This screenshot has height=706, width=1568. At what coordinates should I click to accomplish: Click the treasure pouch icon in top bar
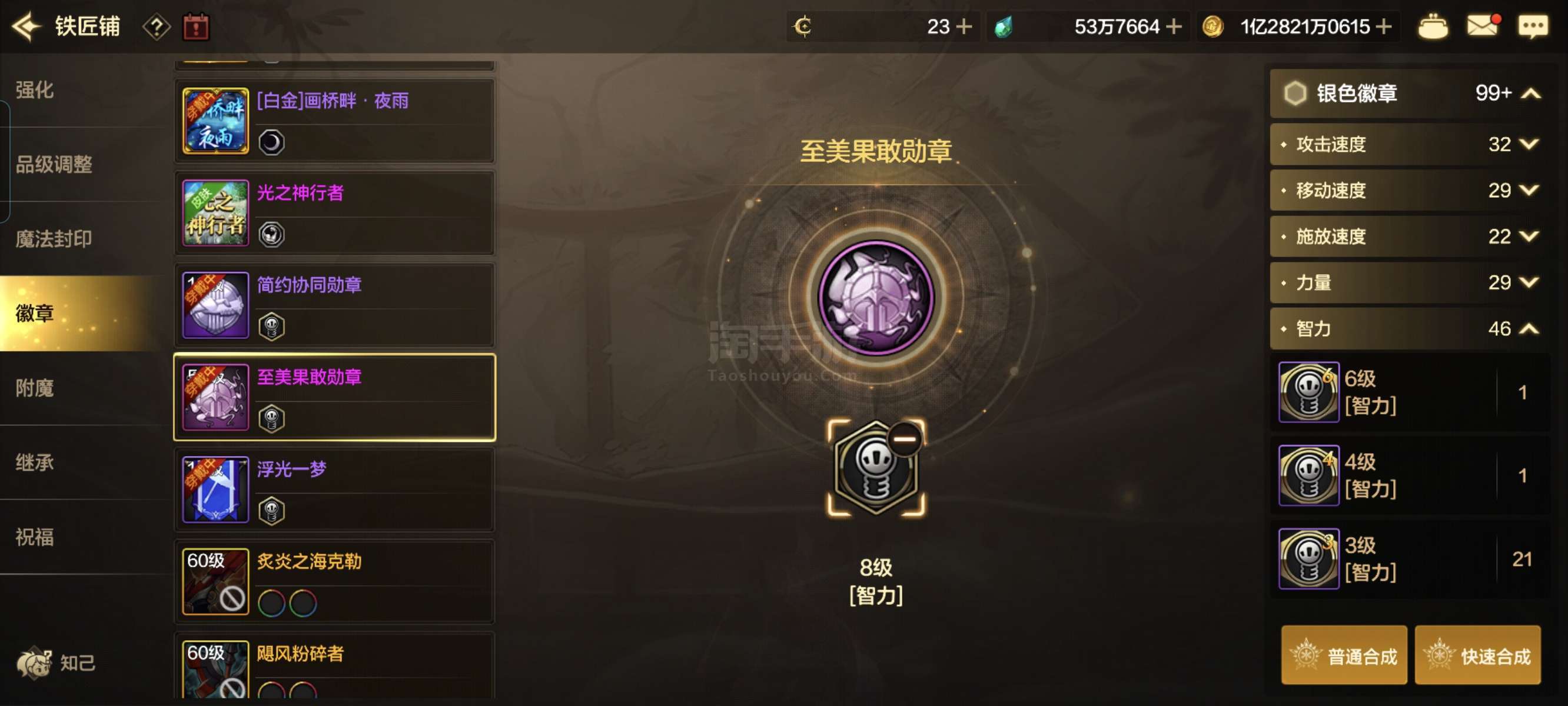coord(1433,27)
